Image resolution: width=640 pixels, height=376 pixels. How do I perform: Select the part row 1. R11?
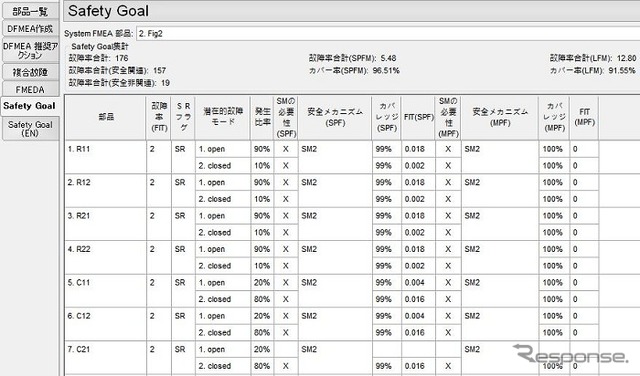[105, 157]
